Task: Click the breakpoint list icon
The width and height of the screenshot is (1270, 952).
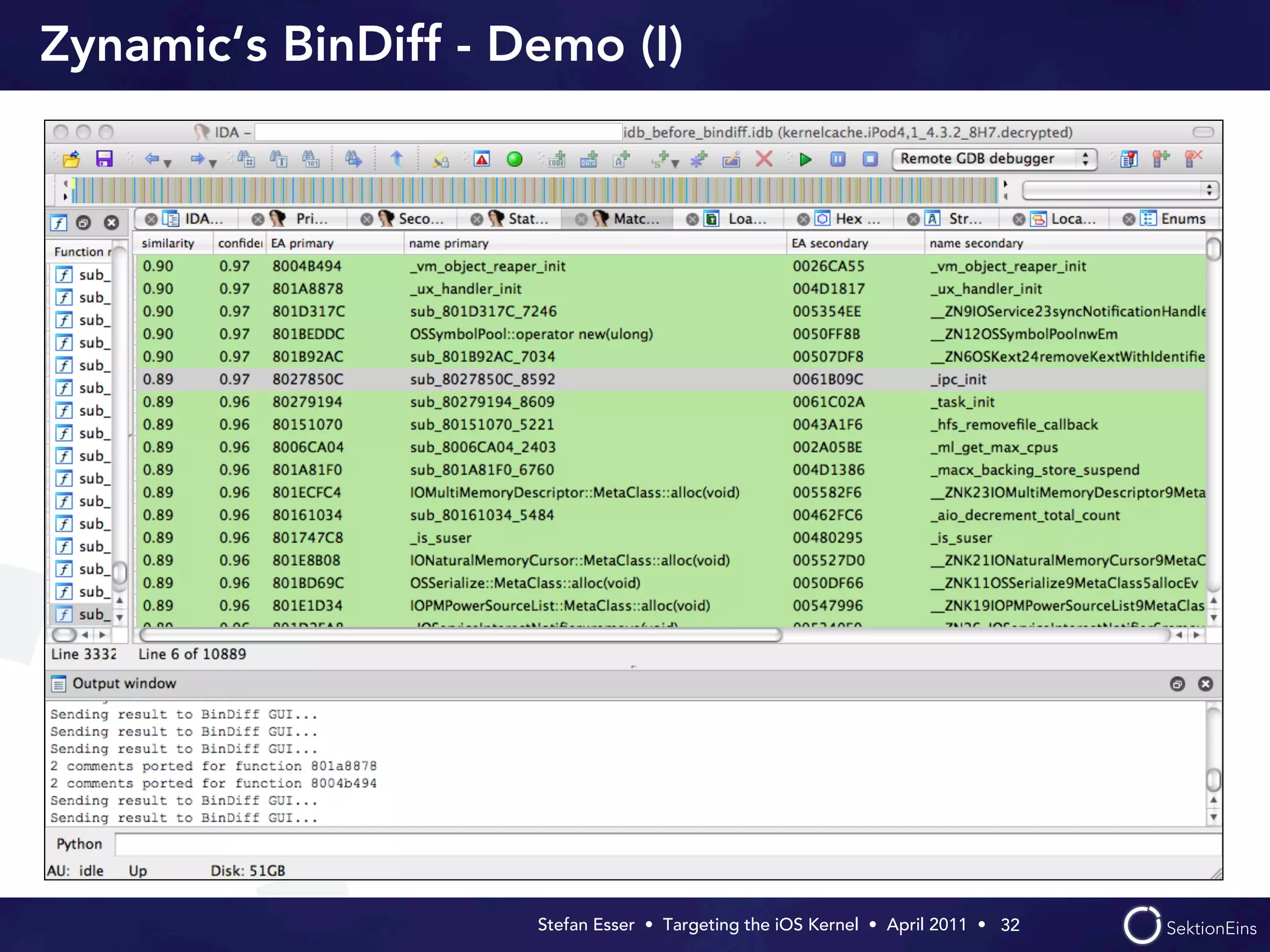Action: [1129, 159]
